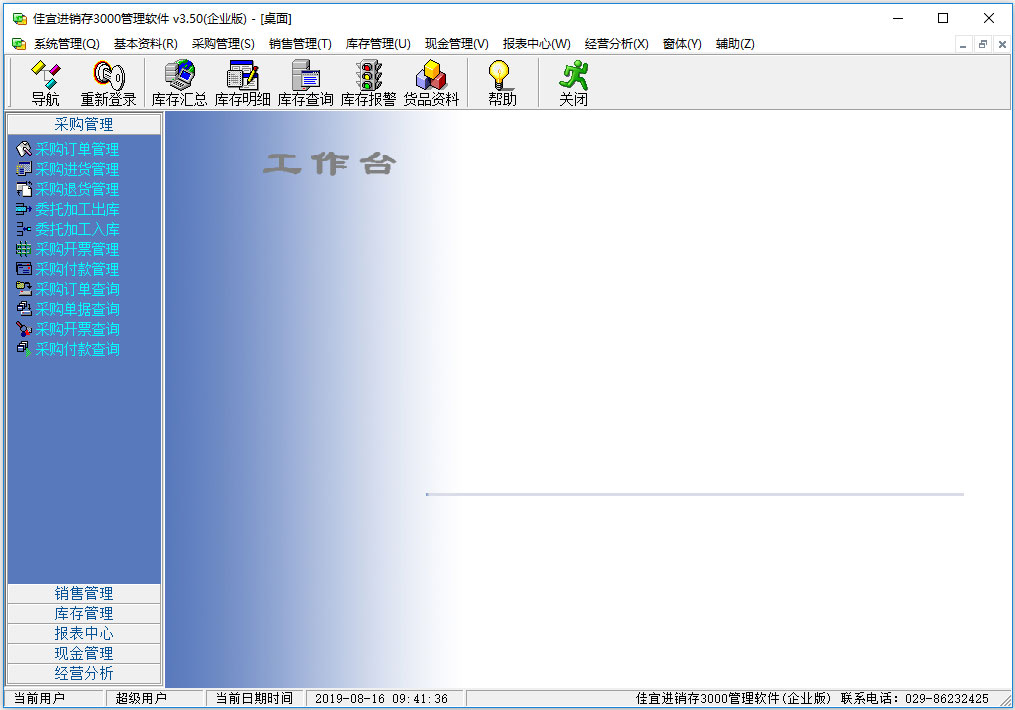Click the application icon in title bar
Viewport: 1015px width, 710px height.
click(20, 19)
